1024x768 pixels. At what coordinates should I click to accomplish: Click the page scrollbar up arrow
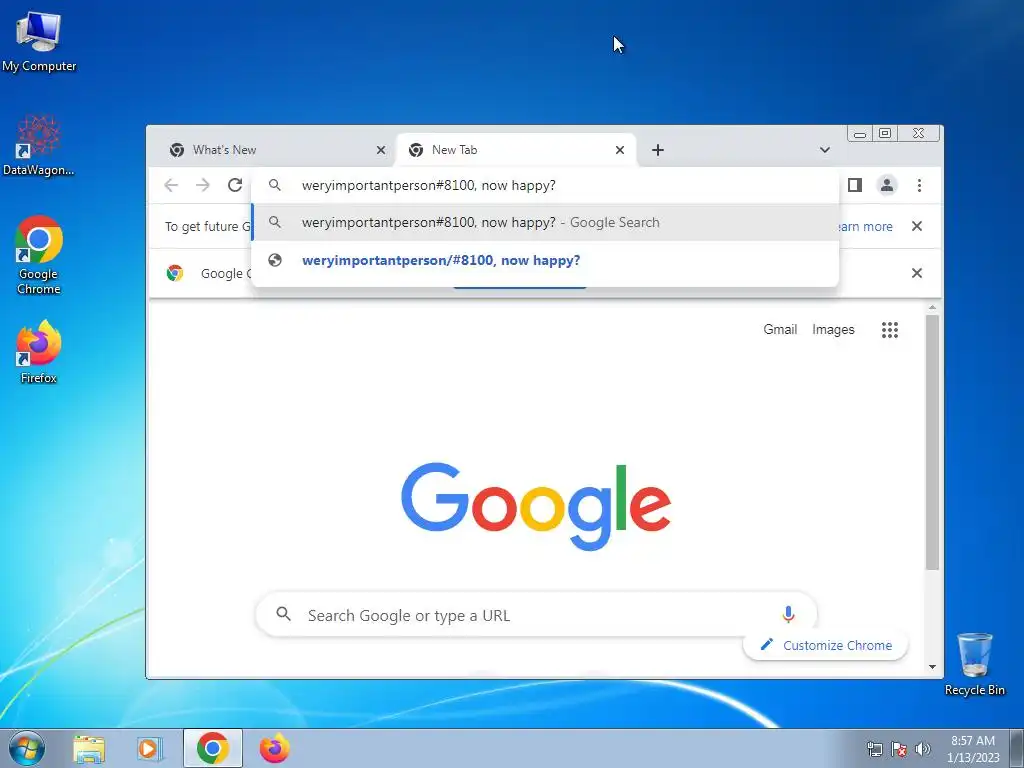[933, 307]
